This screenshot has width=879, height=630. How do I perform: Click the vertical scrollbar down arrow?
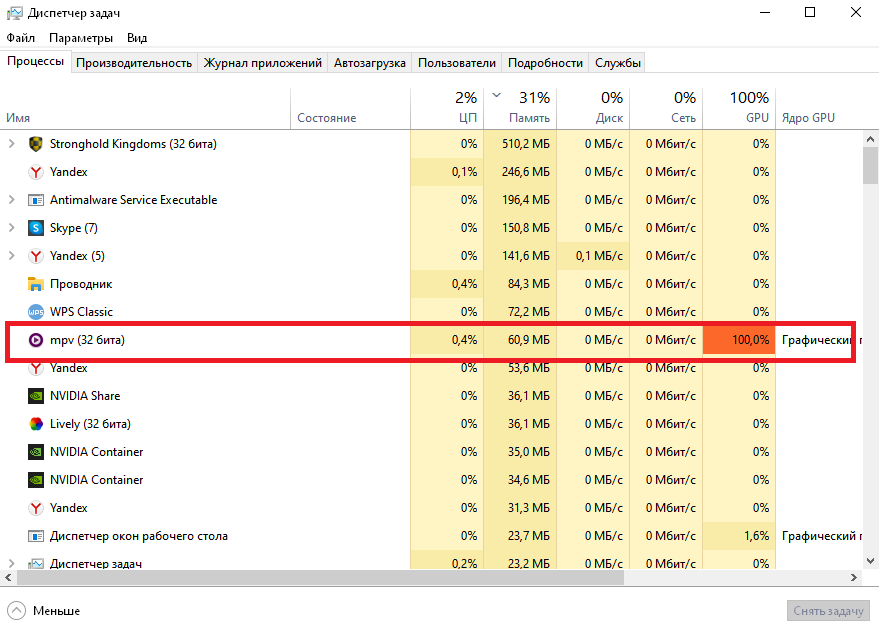pos(871,561)
